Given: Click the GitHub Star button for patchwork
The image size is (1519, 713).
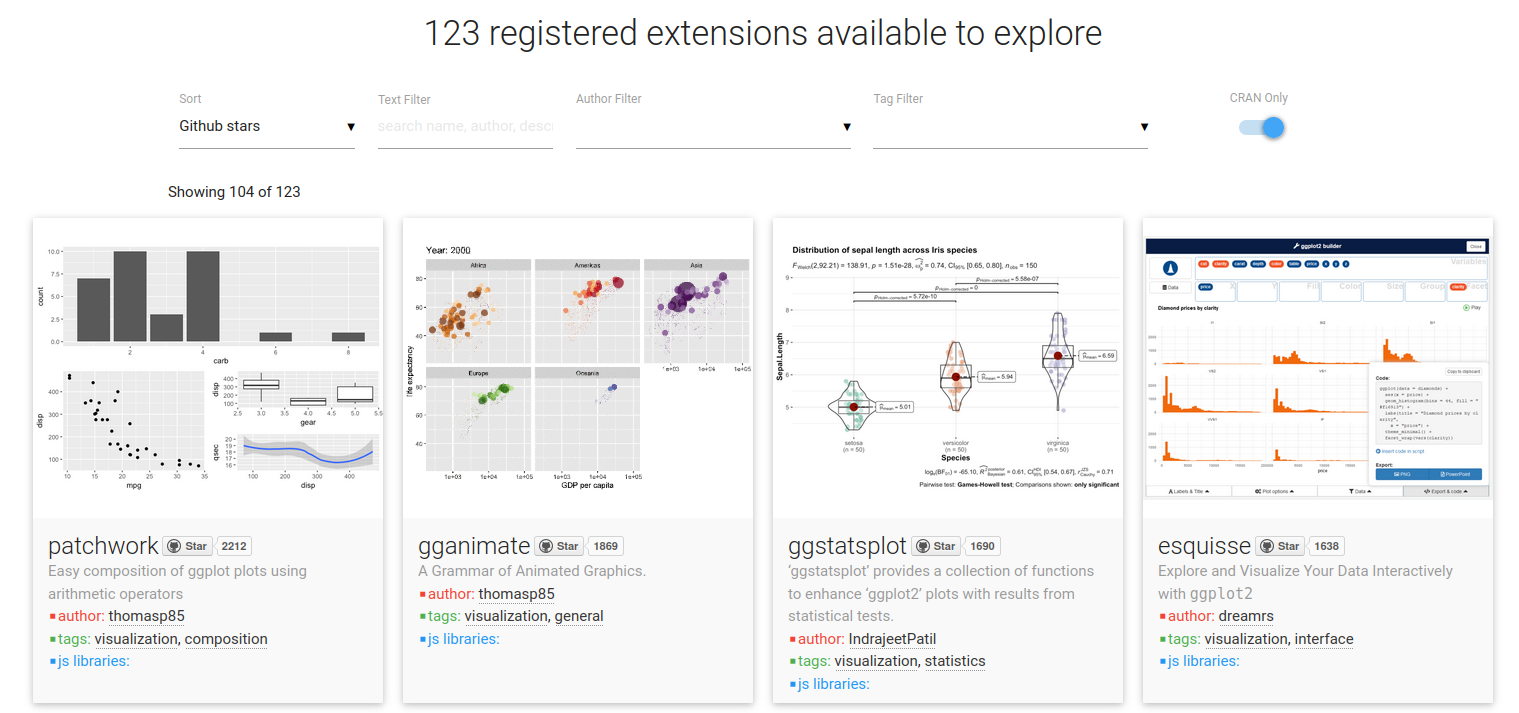Looking at the screenshot, I should pos(188,546).
